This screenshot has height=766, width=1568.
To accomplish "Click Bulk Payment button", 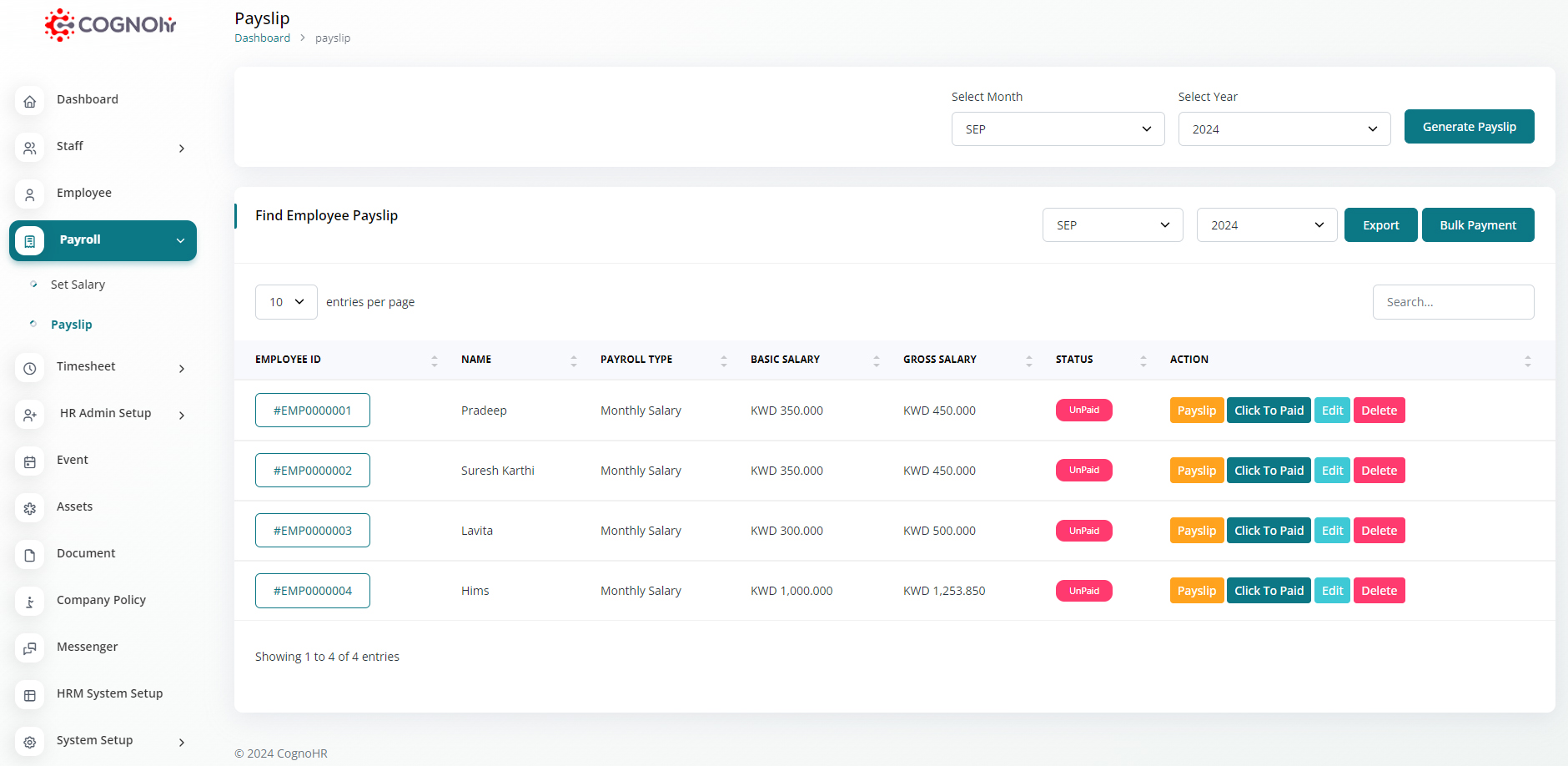I will [1477, 225].
